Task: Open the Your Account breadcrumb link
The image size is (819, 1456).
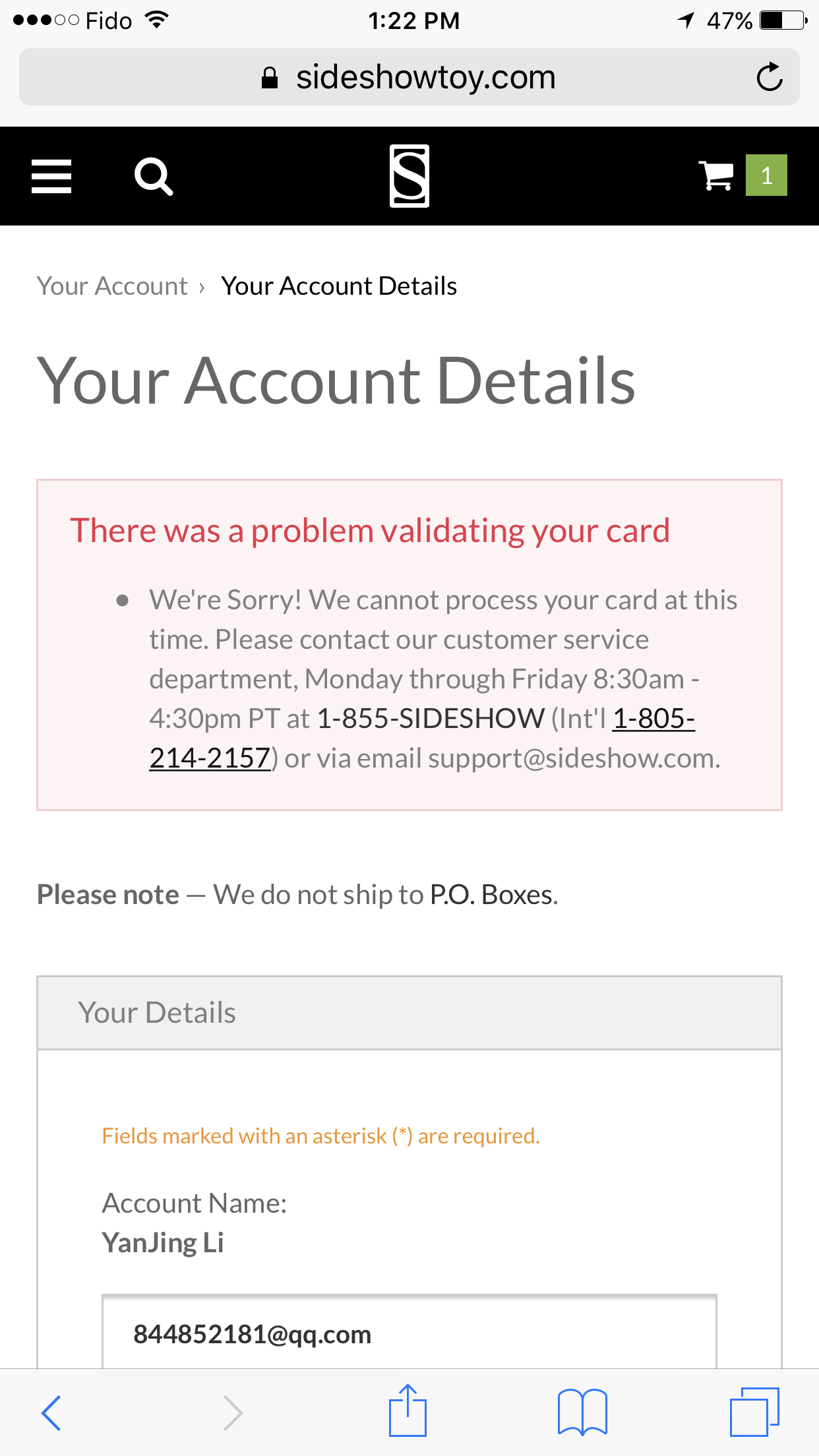Action: tap(113, 286)
